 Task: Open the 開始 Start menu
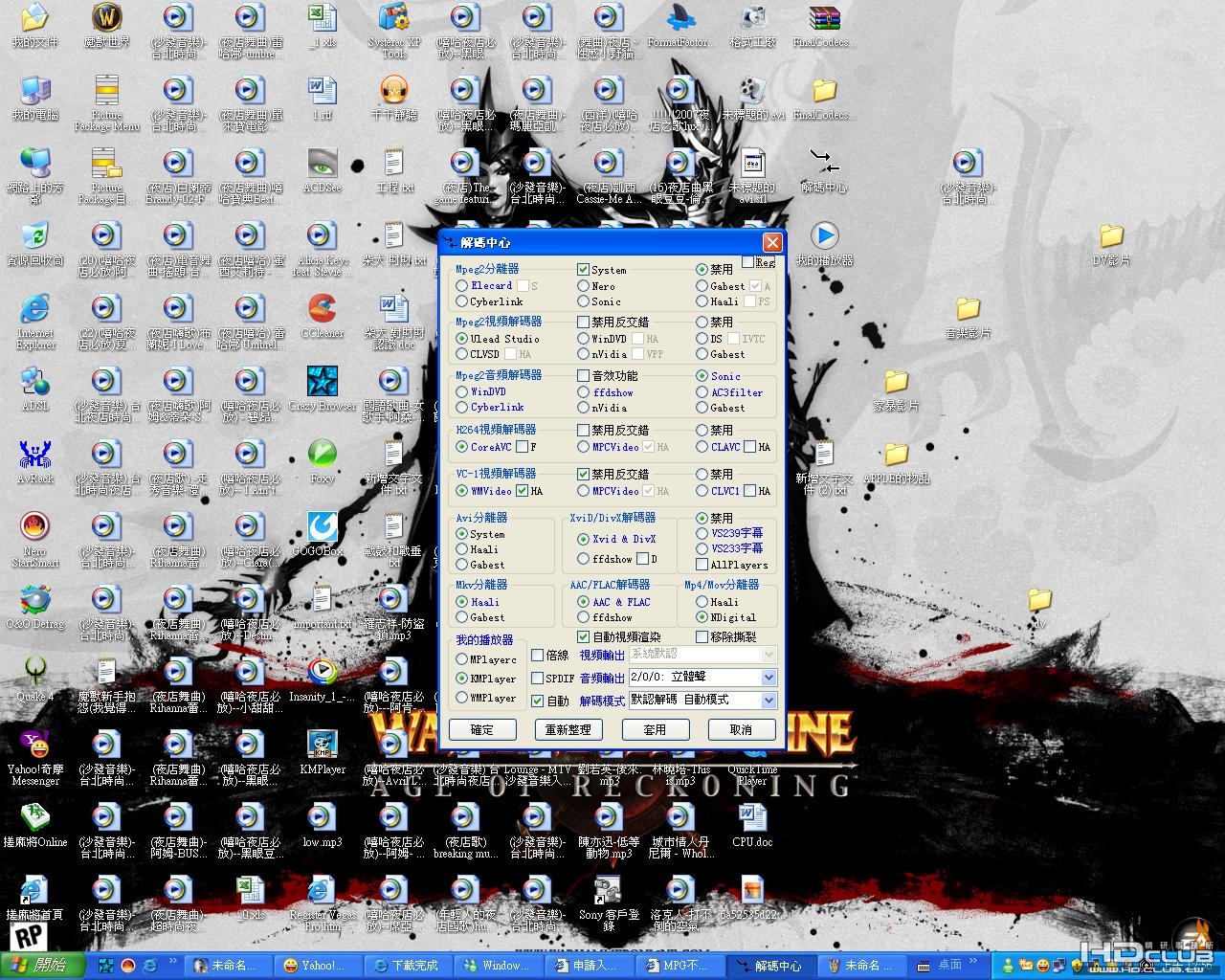[x=41, y=965]
